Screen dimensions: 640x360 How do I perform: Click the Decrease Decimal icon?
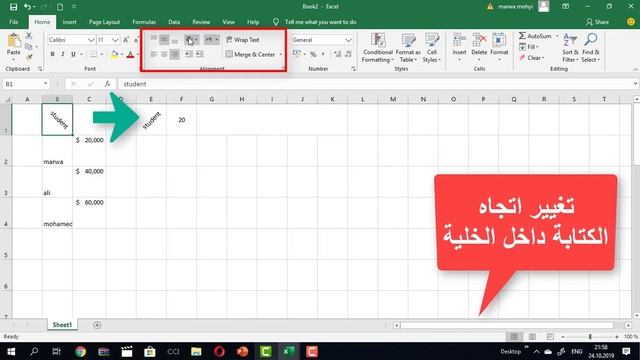[x=348, y=54]
